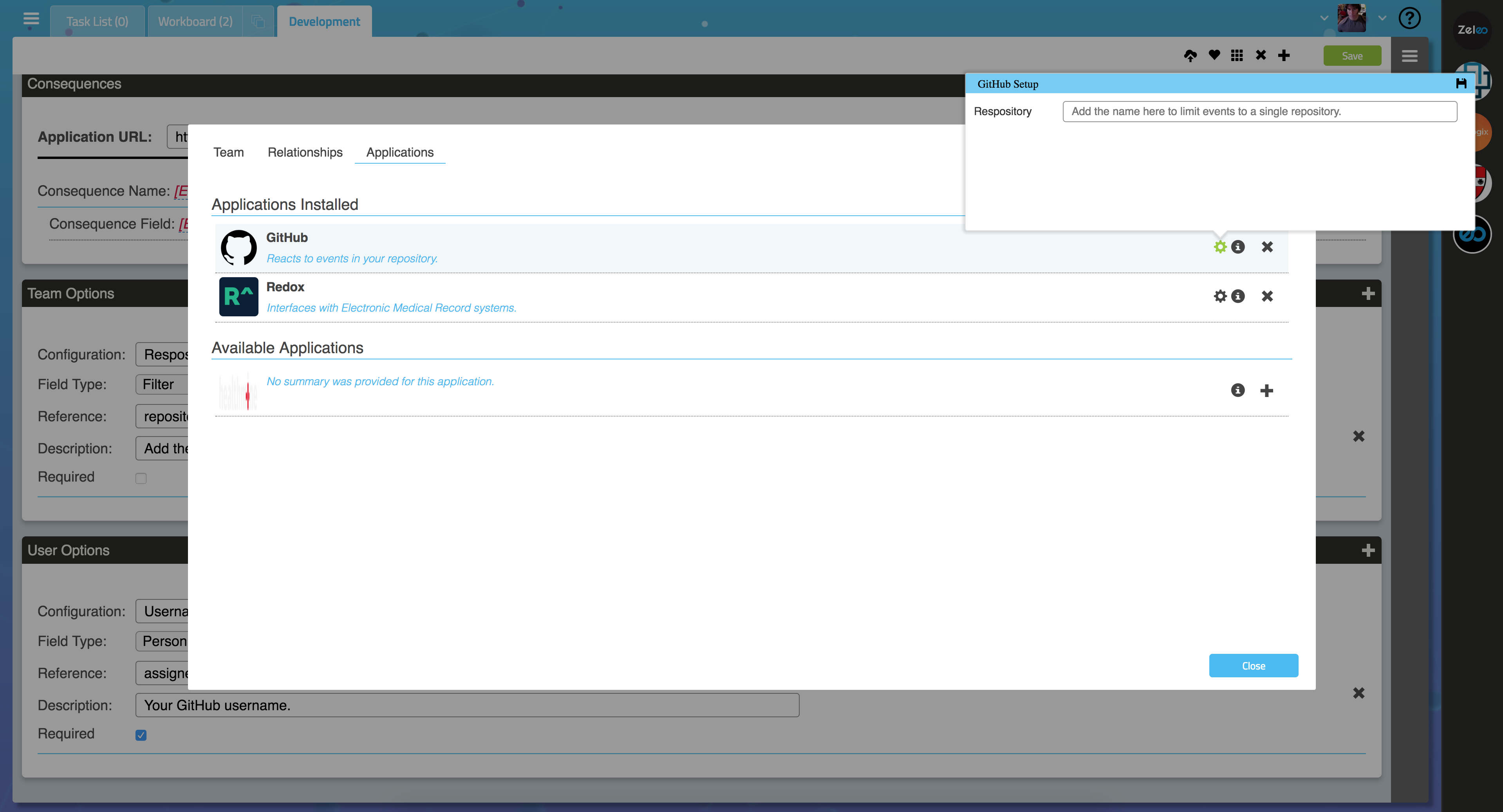1503x812 pixels.
Task: Click the Close button
Action: point(1253,666)
